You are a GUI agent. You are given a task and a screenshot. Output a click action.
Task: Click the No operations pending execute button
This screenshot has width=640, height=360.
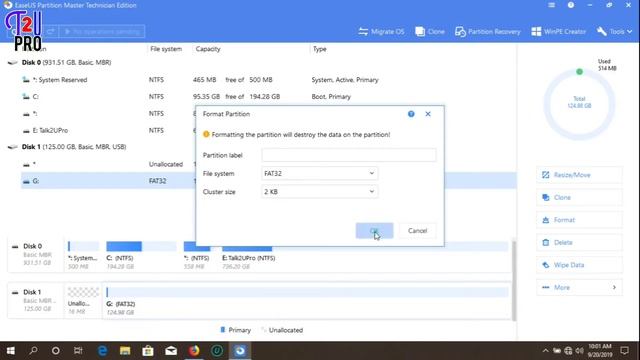[102, 31]
